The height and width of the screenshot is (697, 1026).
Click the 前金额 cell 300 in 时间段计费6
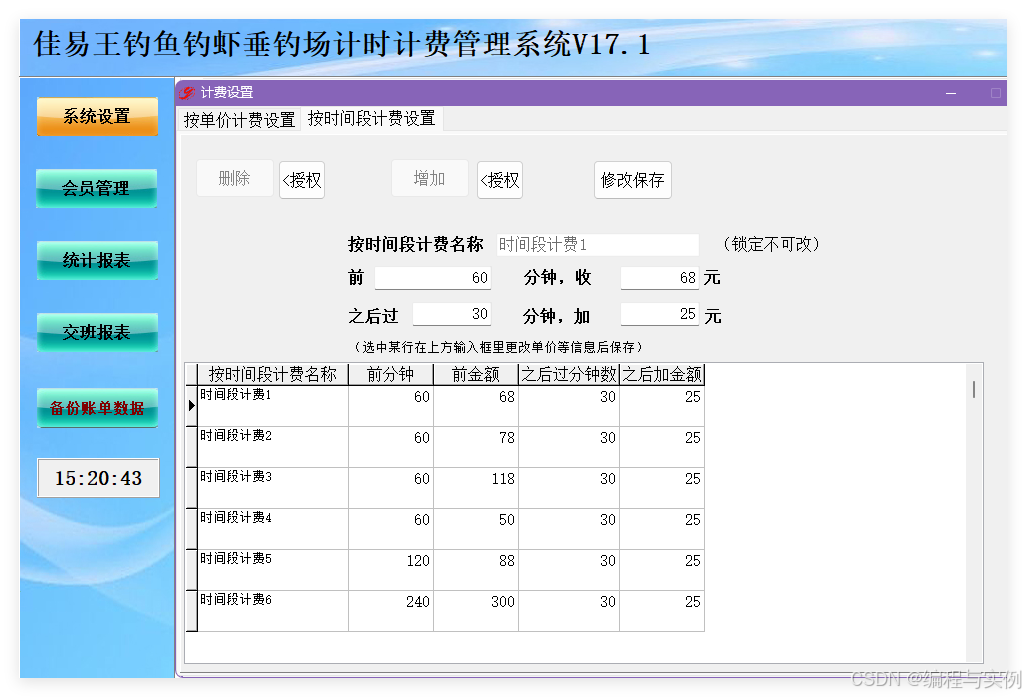coord(476,611)
